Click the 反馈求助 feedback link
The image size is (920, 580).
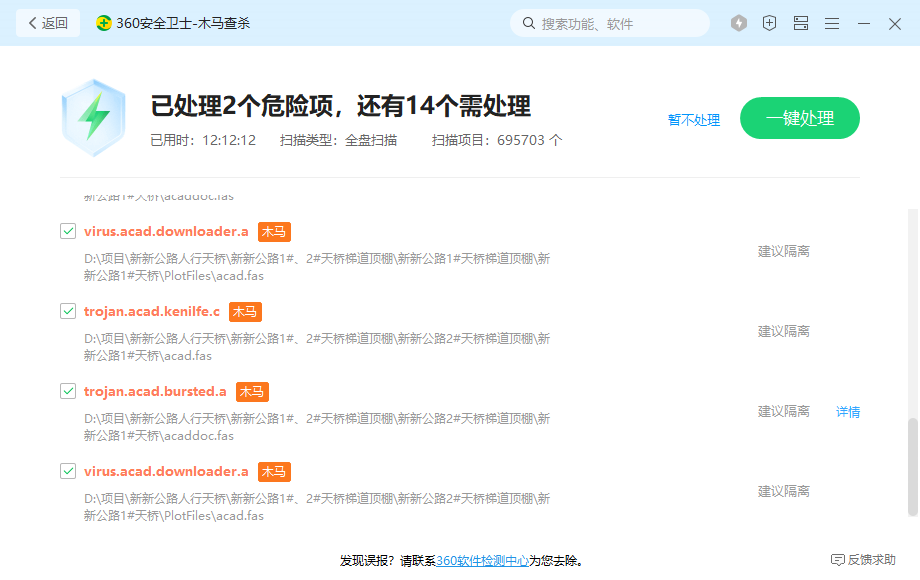point(871,560)
